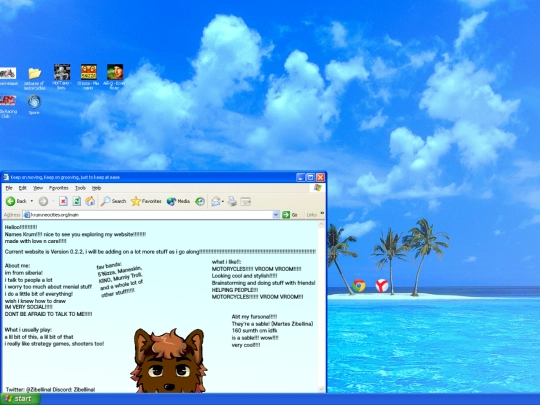Open the Favorites star toolbar button

click(146, 201)
